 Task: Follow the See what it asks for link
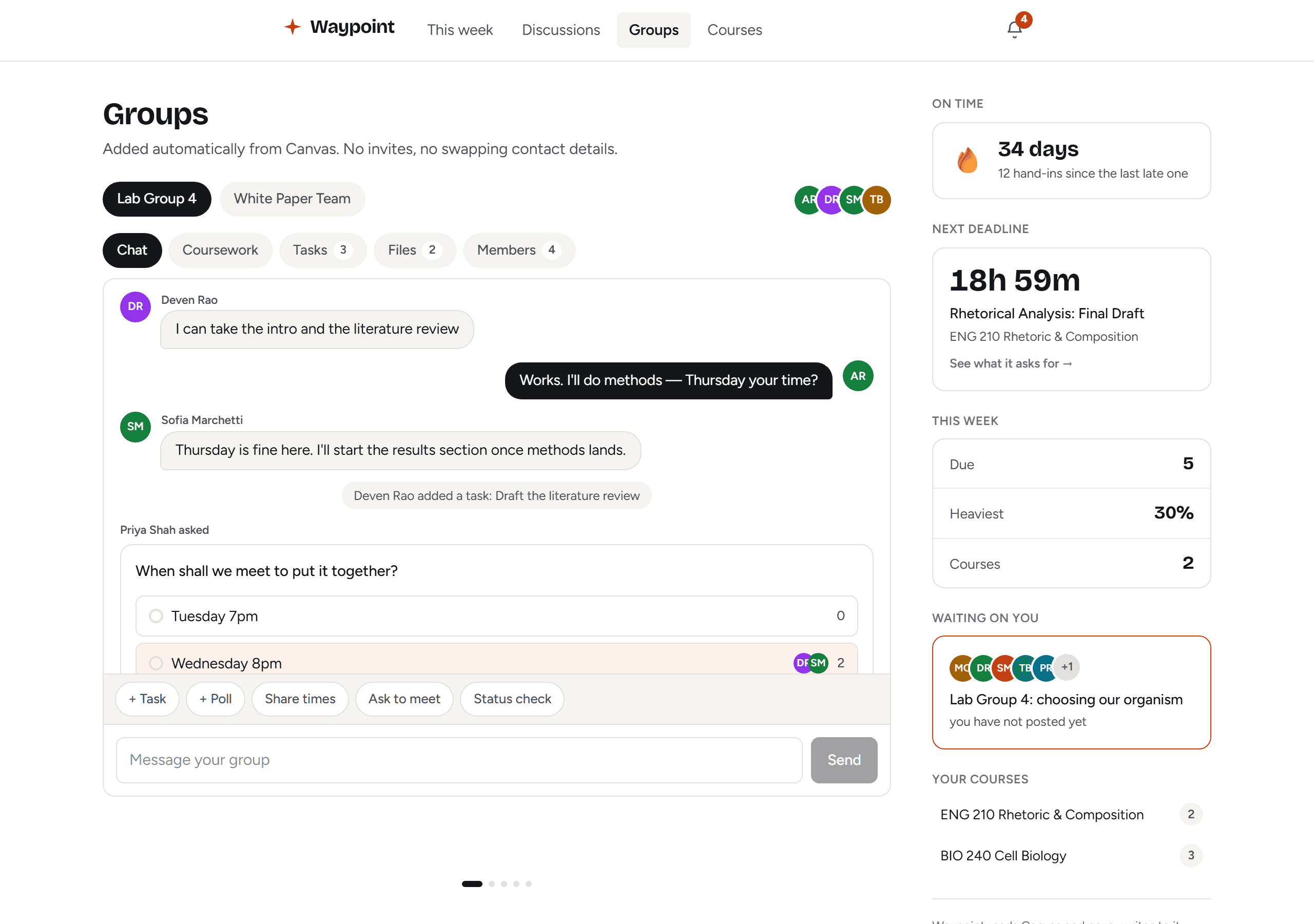coord(1010,363)
